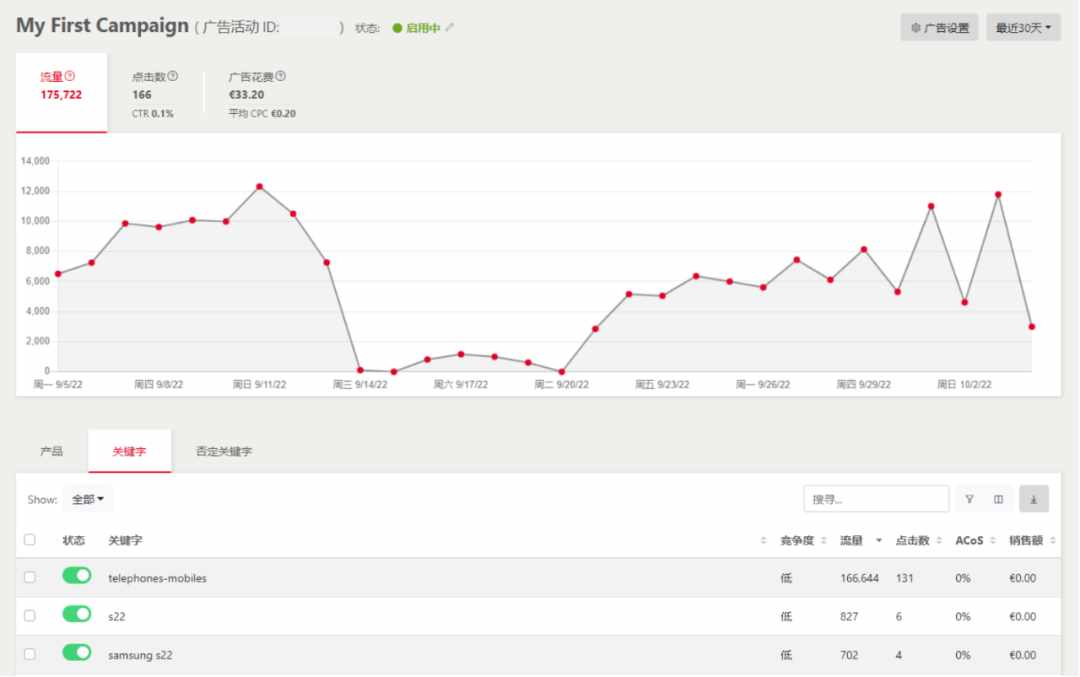
Task: Open the 广告设置 settings button
Action: [x=939, y=28]
